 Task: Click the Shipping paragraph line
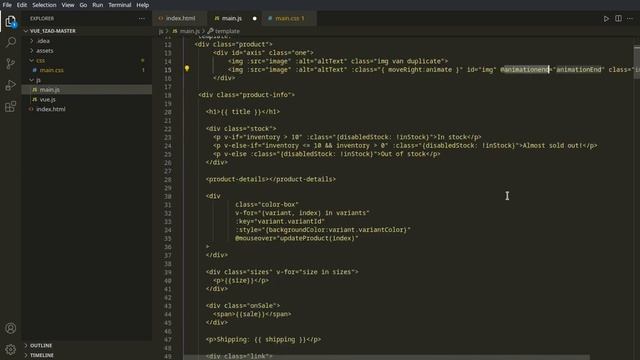[x=263, y=340]
